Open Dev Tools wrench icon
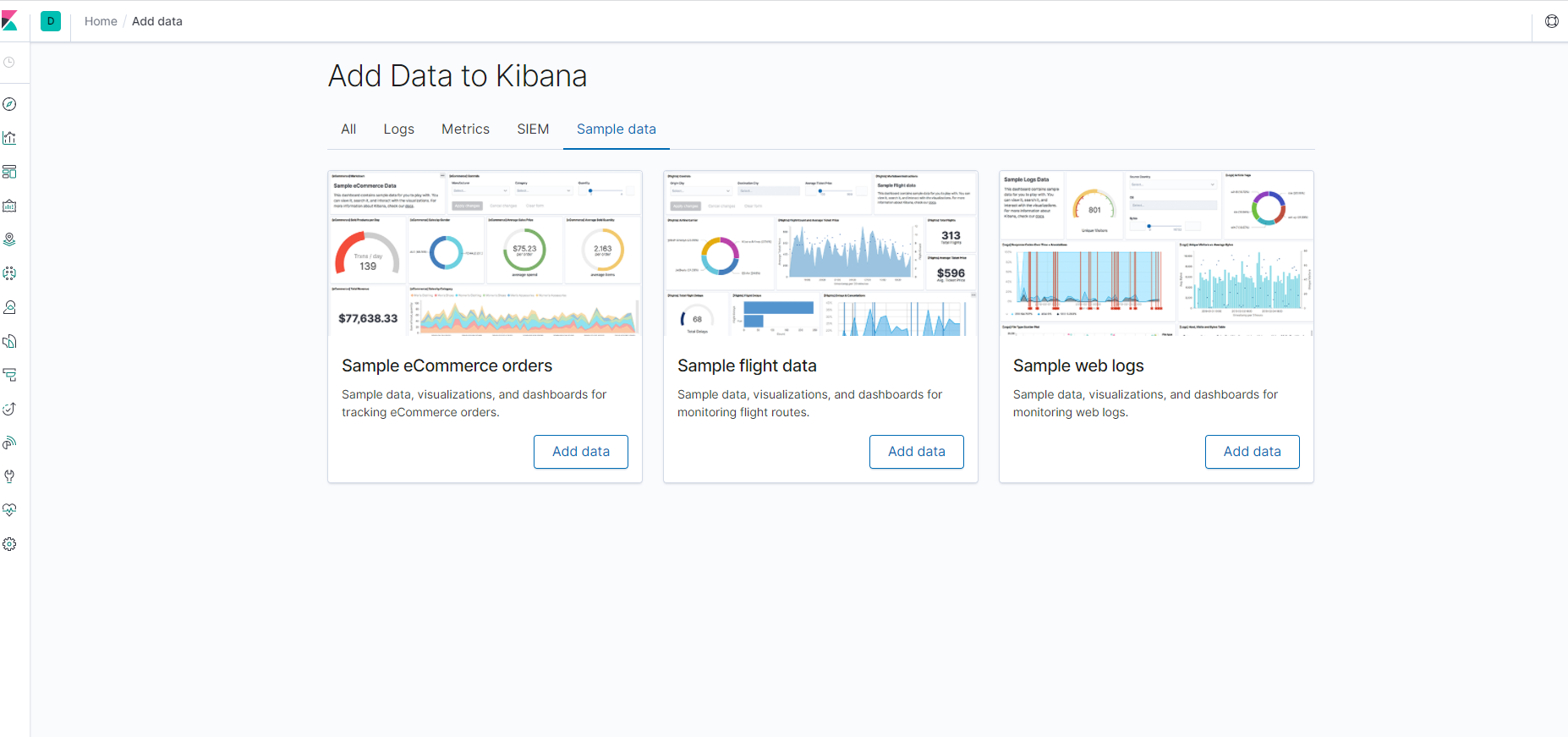The height and width of the screenshot is (737, 1568). (x=10, y=476)
